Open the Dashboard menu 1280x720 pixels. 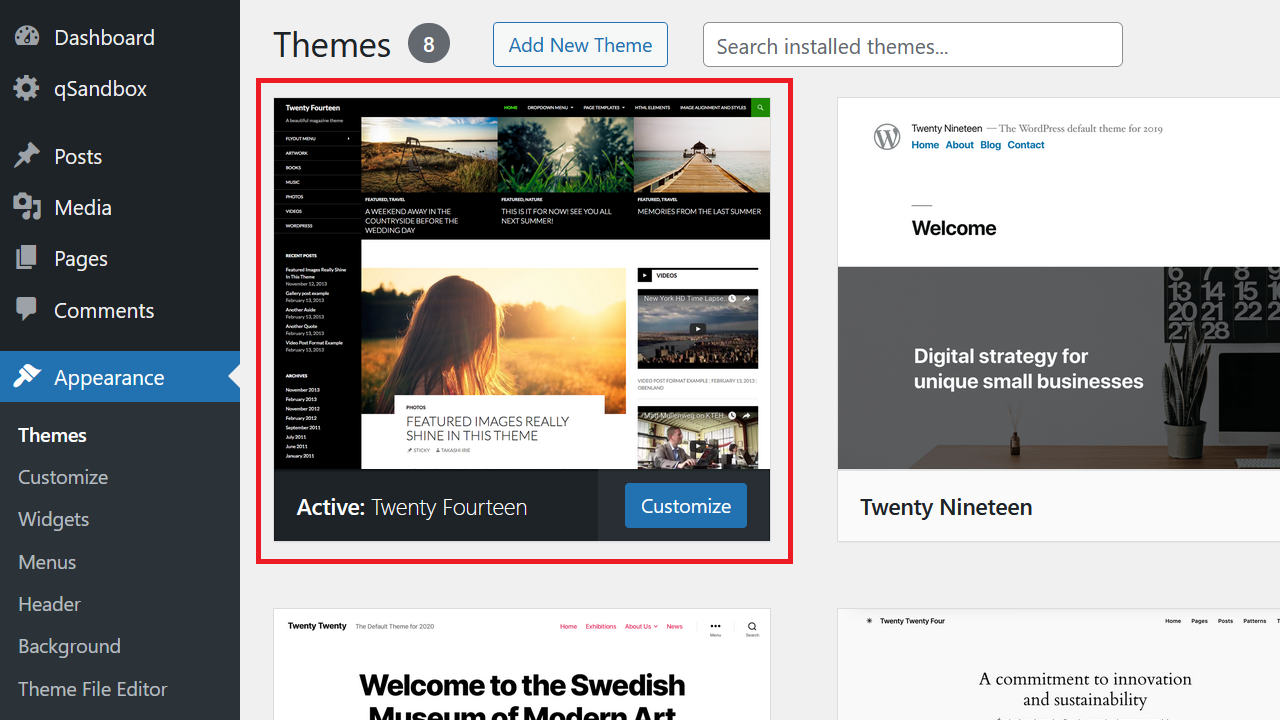tap(120, 37)
